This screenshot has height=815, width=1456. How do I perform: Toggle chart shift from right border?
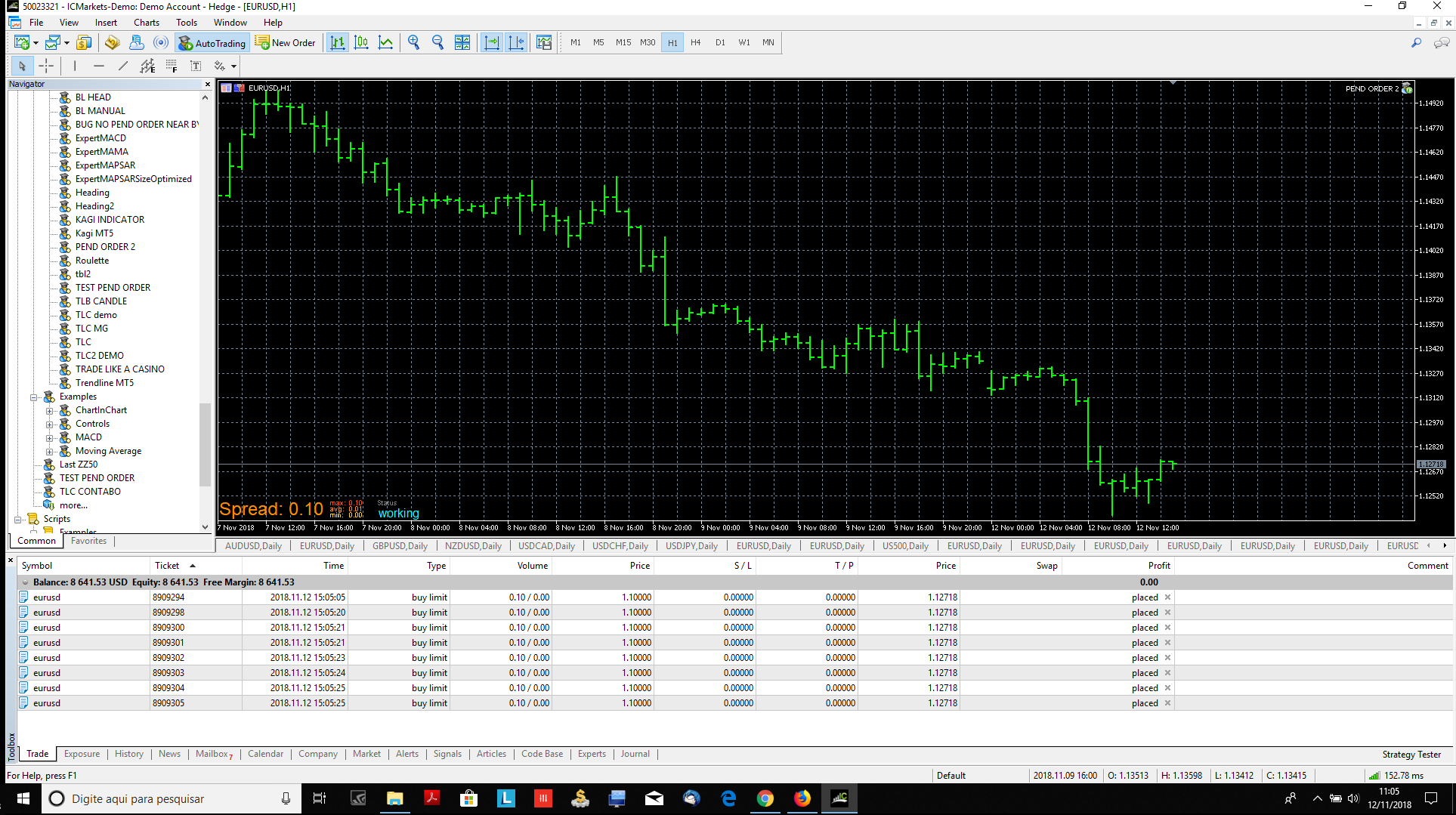click(516, 43)
